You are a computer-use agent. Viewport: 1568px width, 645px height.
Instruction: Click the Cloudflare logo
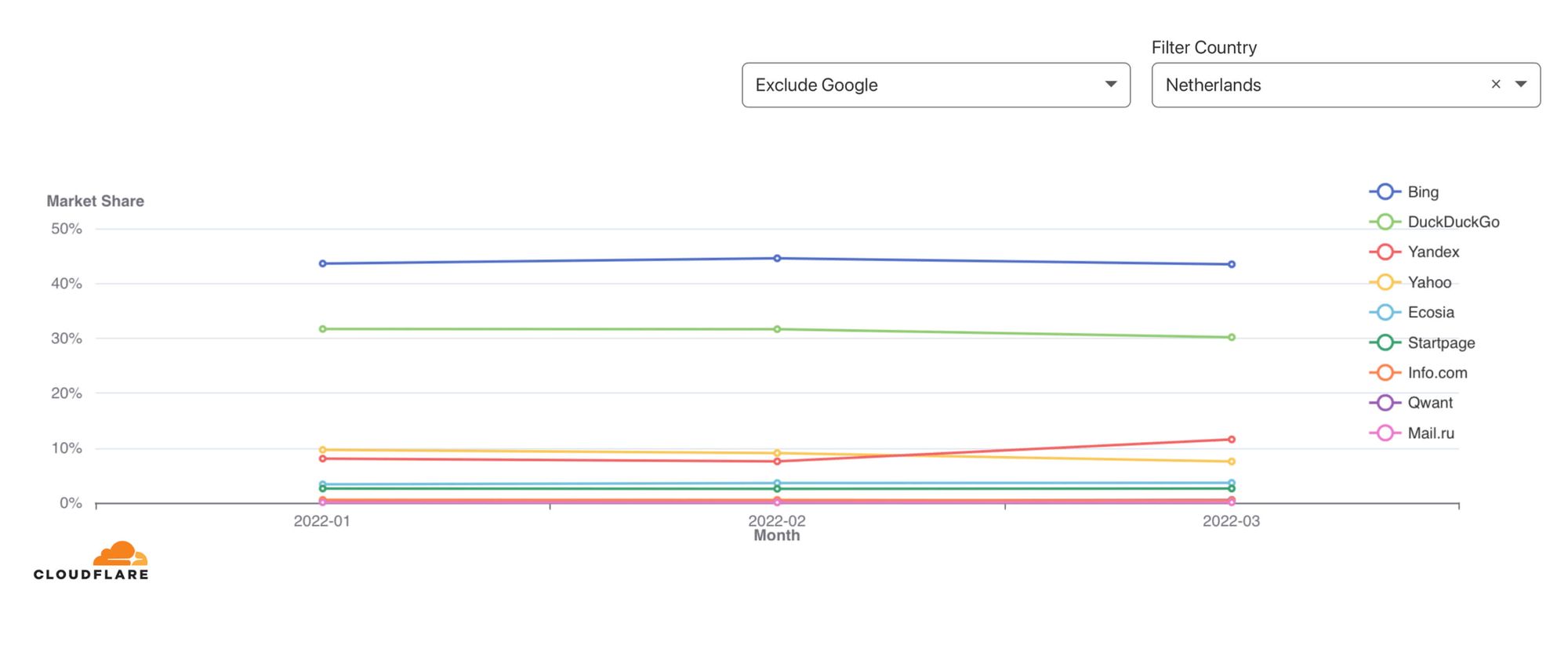click(x=91, y=561)
